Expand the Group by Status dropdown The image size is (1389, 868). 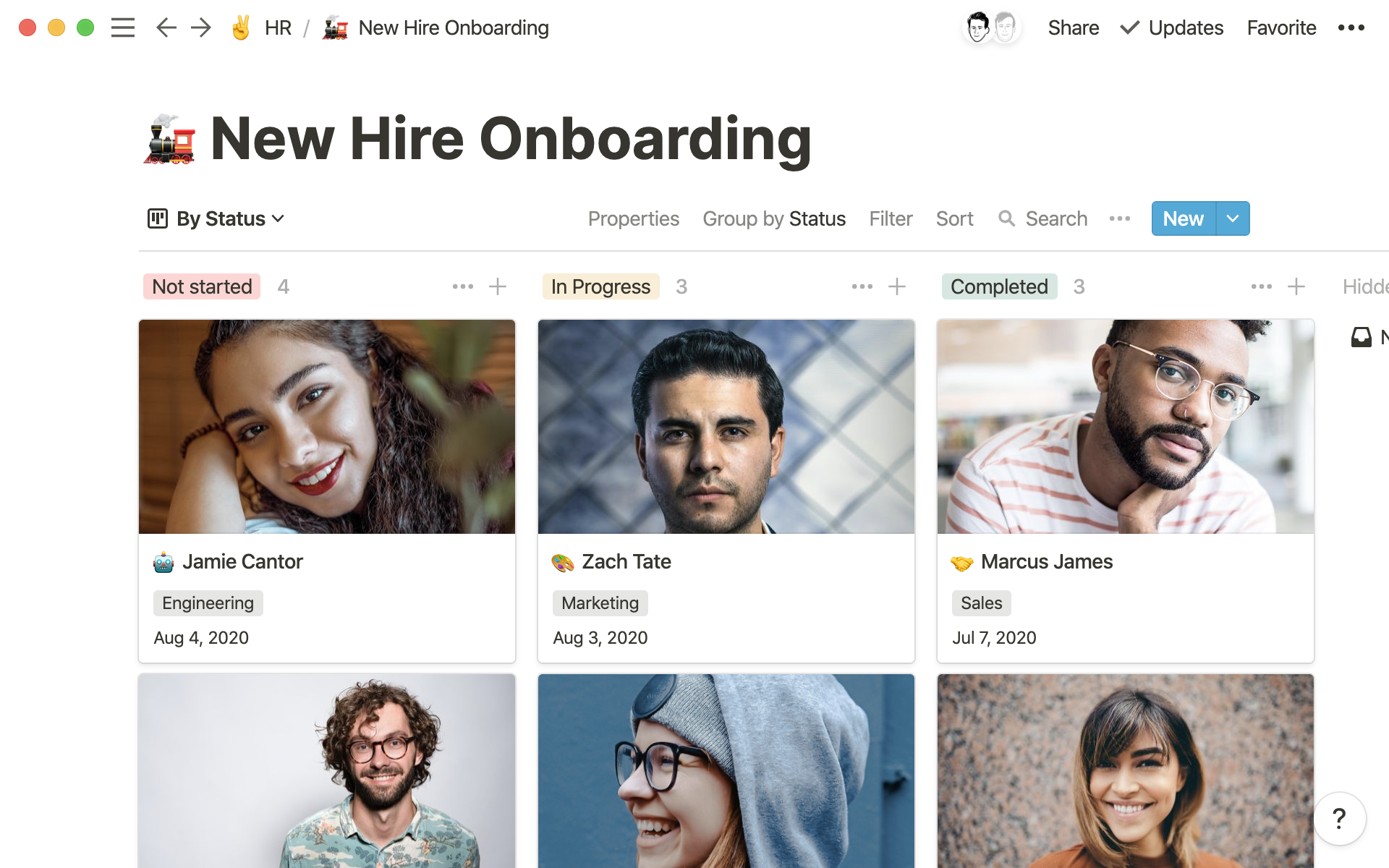pos(773,218)
